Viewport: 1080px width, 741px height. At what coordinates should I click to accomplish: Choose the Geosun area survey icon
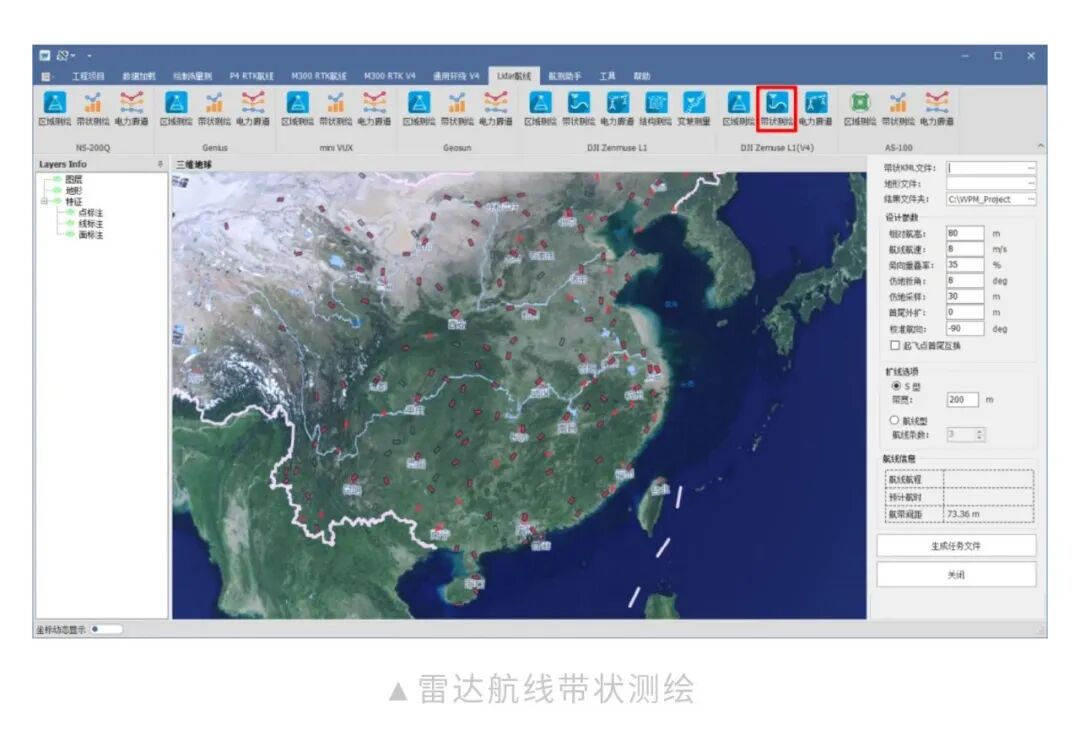pyautogui.click(x=419, y=109)
